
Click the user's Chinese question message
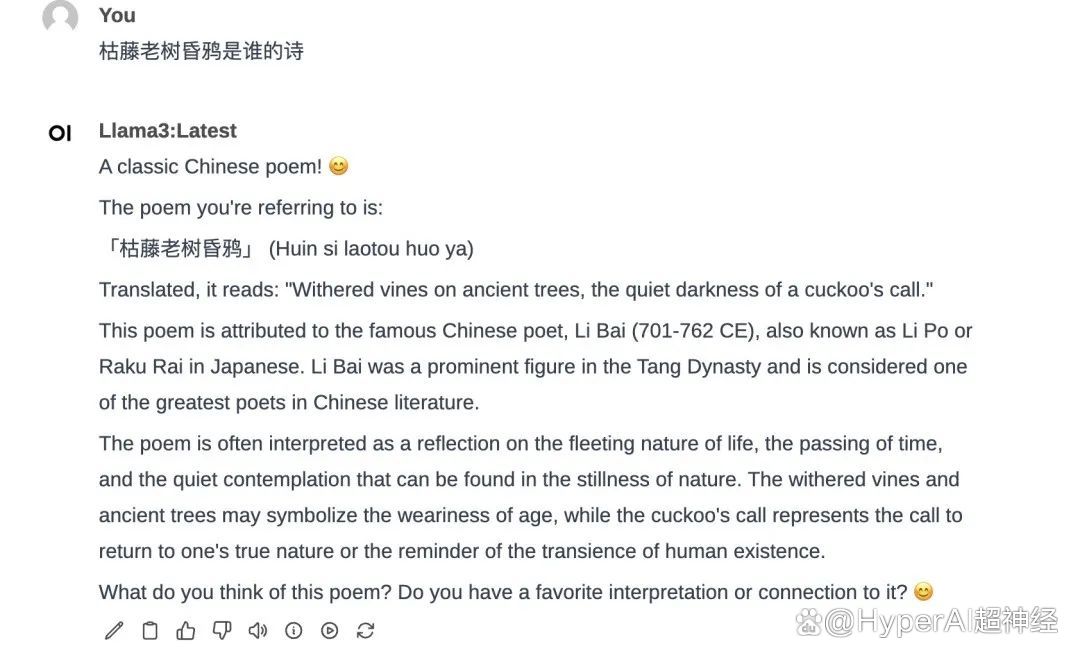coord(201,51)
